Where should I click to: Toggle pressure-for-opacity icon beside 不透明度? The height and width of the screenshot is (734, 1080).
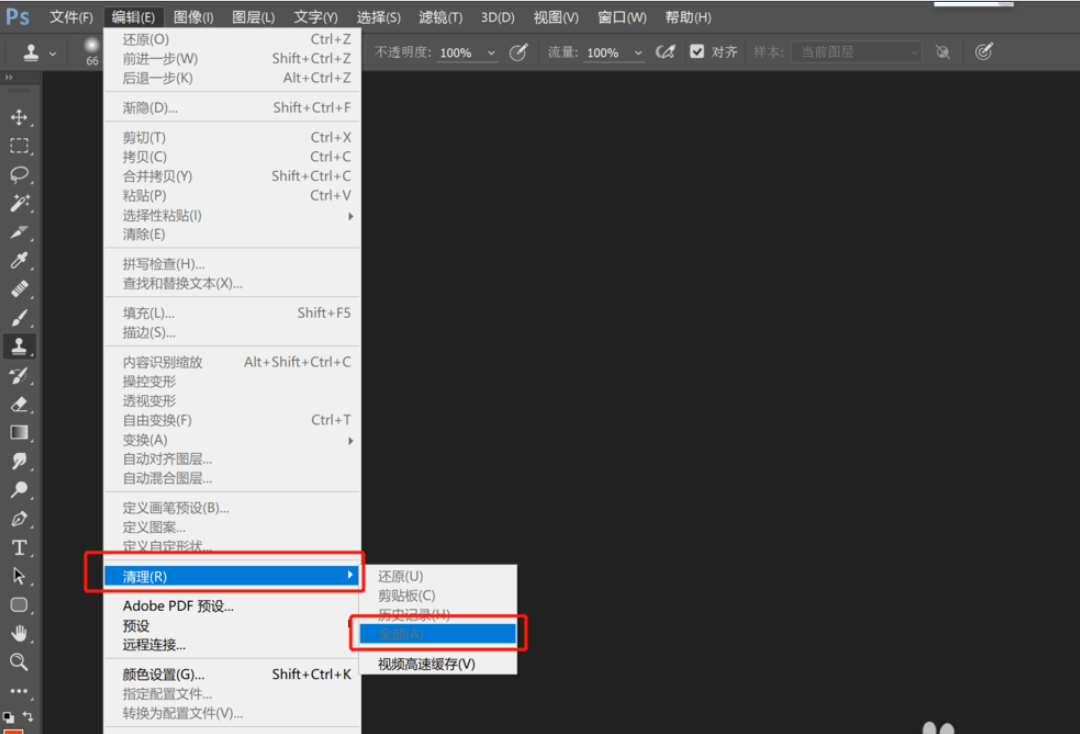(x=518, y=52)
